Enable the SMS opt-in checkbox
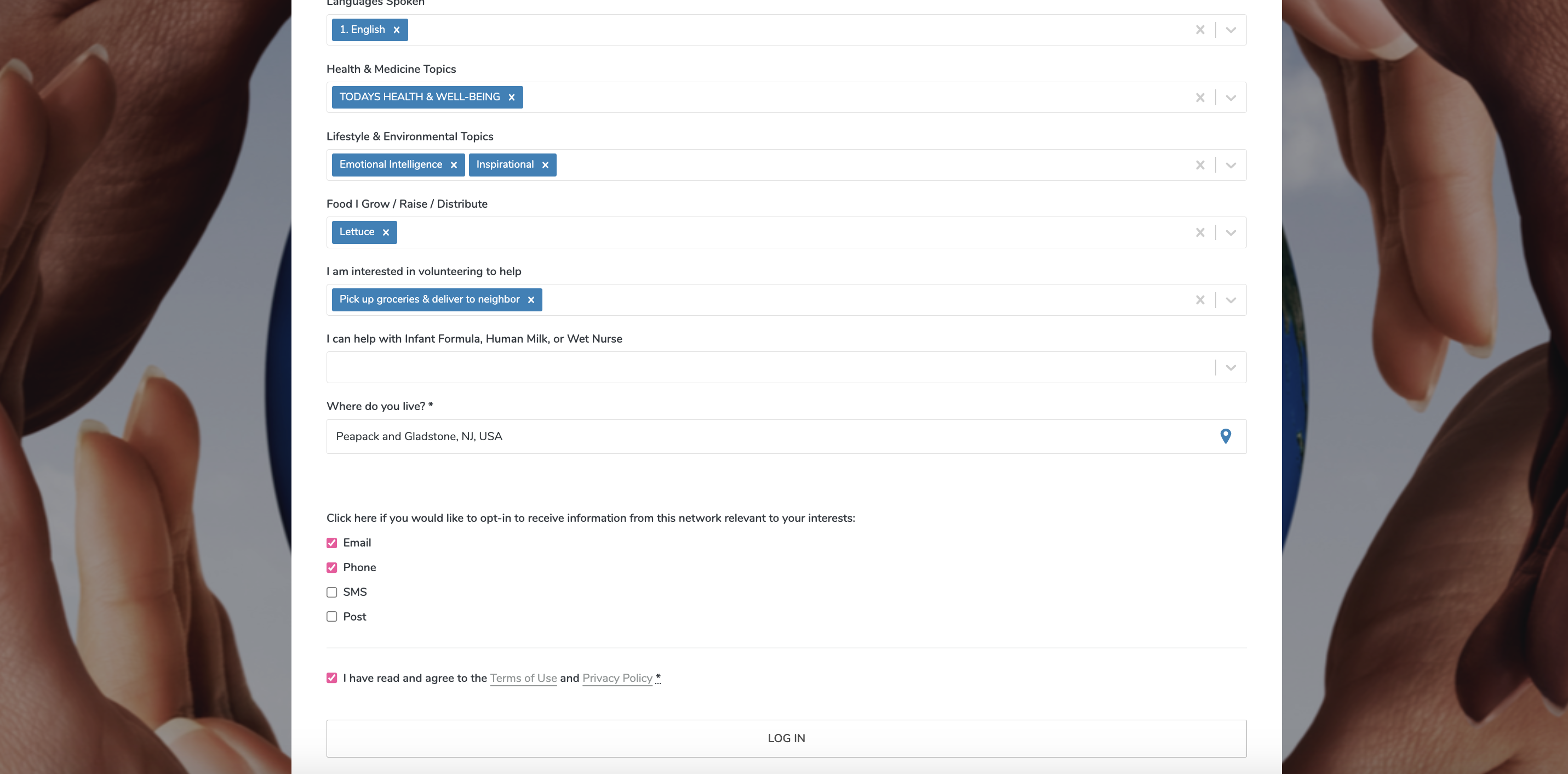Screen dimensions: 1568x774 click(x=332, y=592)
